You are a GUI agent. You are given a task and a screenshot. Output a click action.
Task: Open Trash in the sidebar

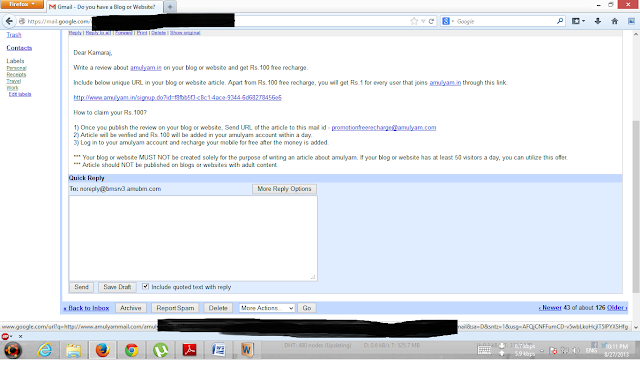(14, 35)
